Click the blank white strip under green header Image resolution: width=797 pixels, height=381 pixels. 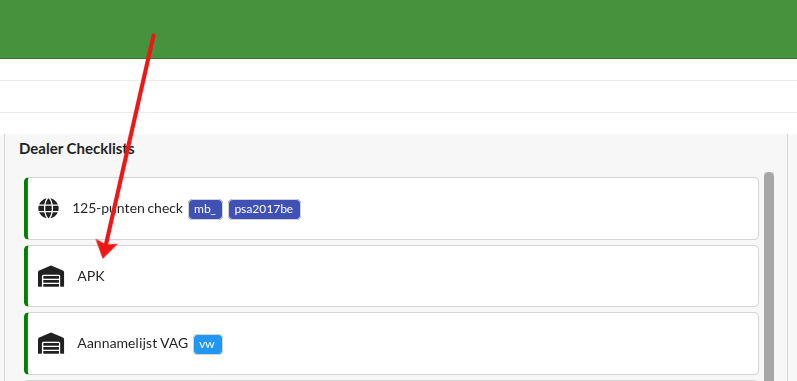(x=398, y=70)
